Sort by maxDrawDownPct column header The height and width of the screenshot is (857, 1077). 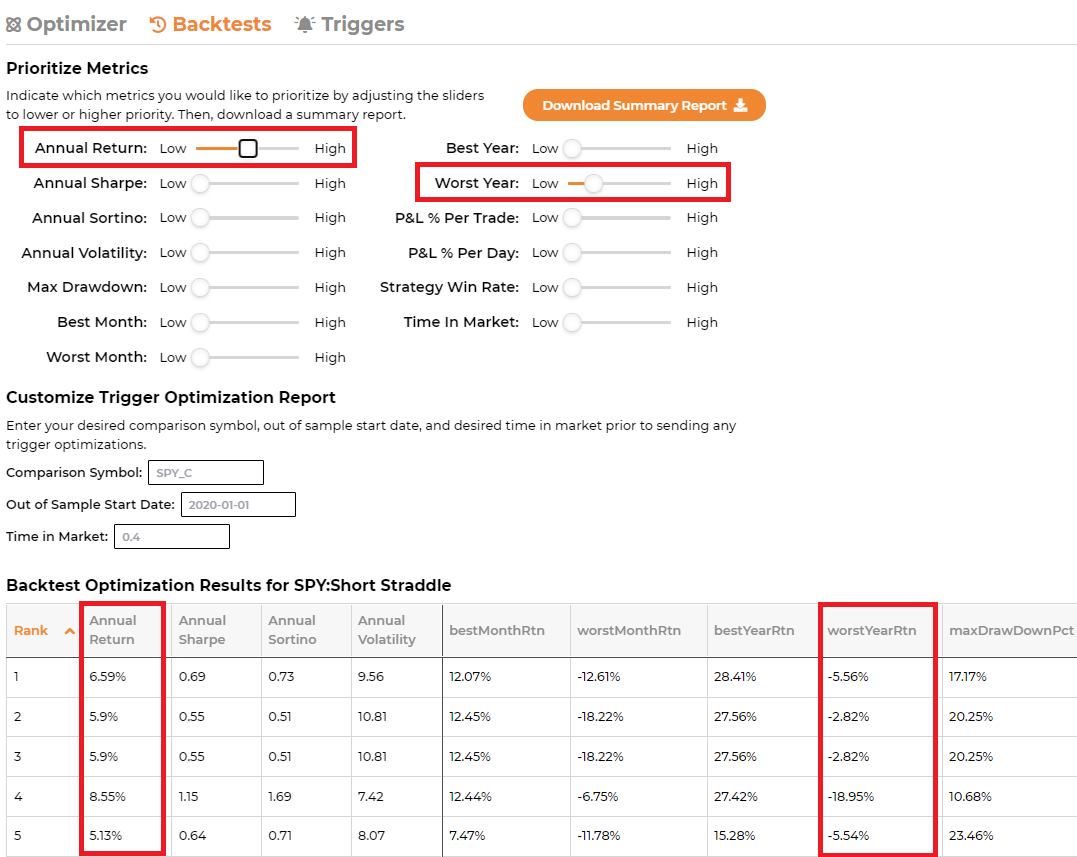1011,630
